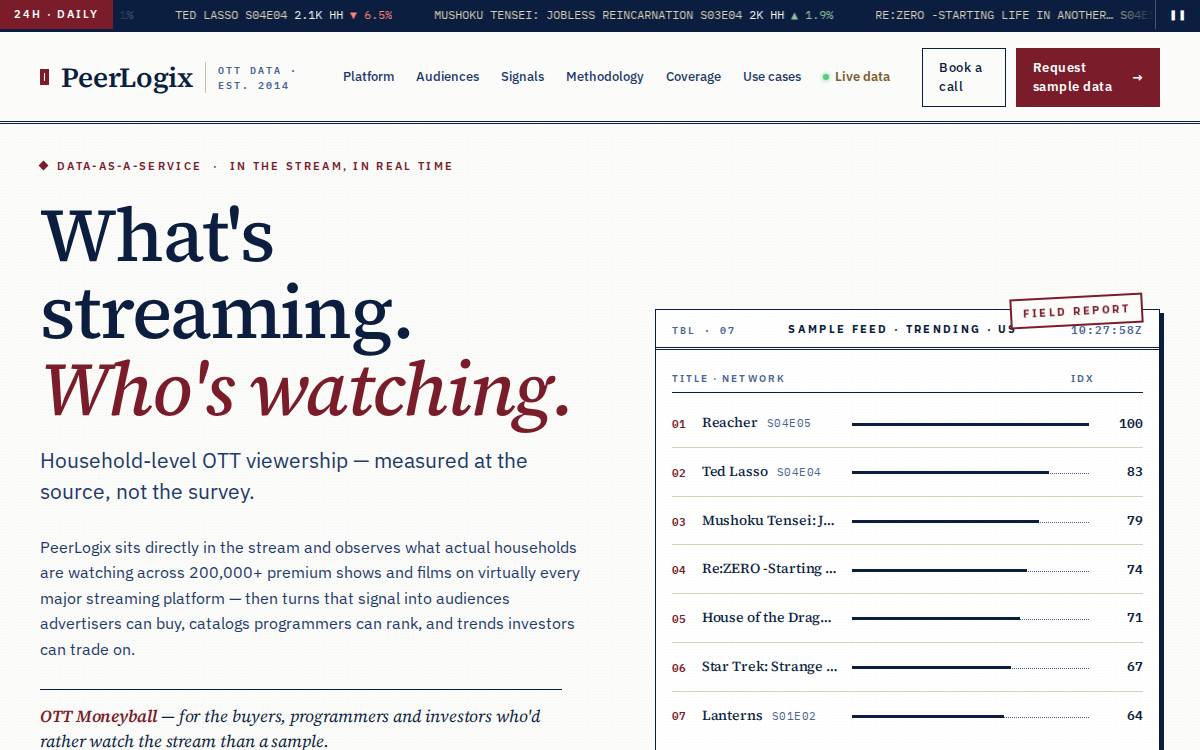Click the FIELD REPORT stamp
The height and width of the screenshot is (750, 1200).
coord(1076,312)
